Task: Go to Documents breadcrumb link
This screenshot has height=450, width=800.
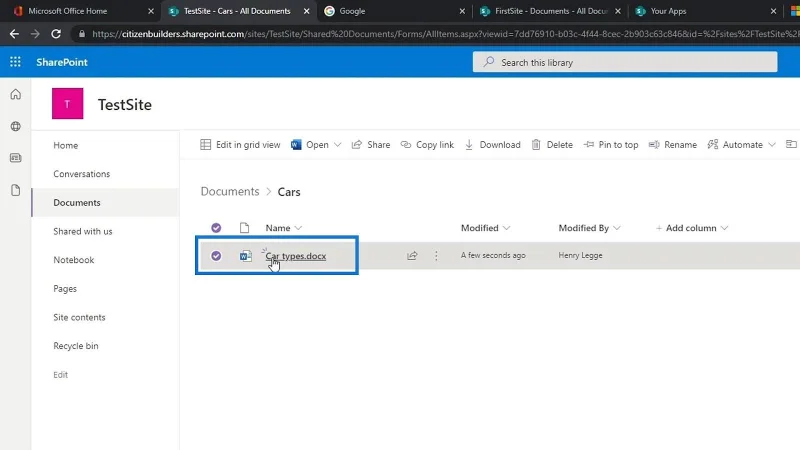Action: [230, 191]
